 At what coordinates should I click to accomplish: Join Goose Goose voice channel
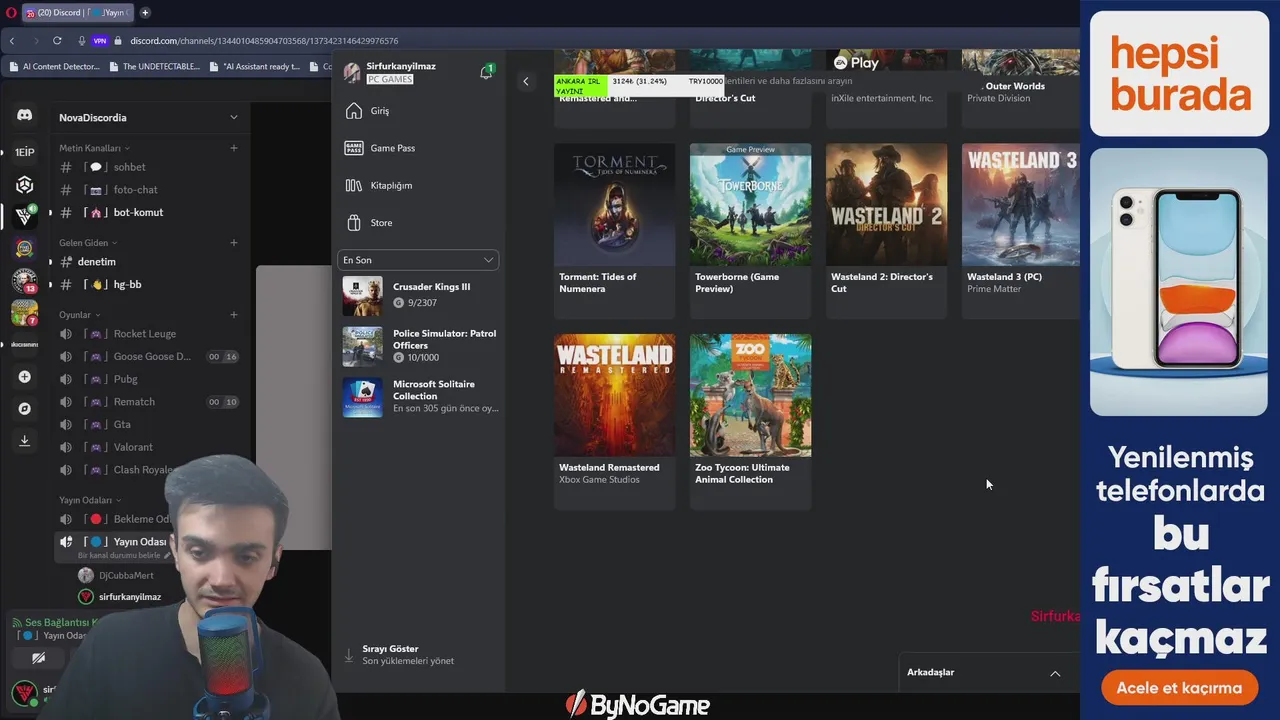150,357
